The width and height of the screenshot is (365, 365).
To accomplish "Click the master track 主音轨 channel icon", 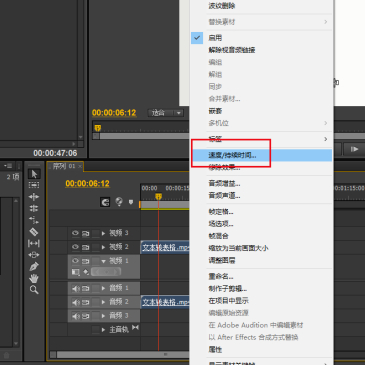I will coord(135,328).
